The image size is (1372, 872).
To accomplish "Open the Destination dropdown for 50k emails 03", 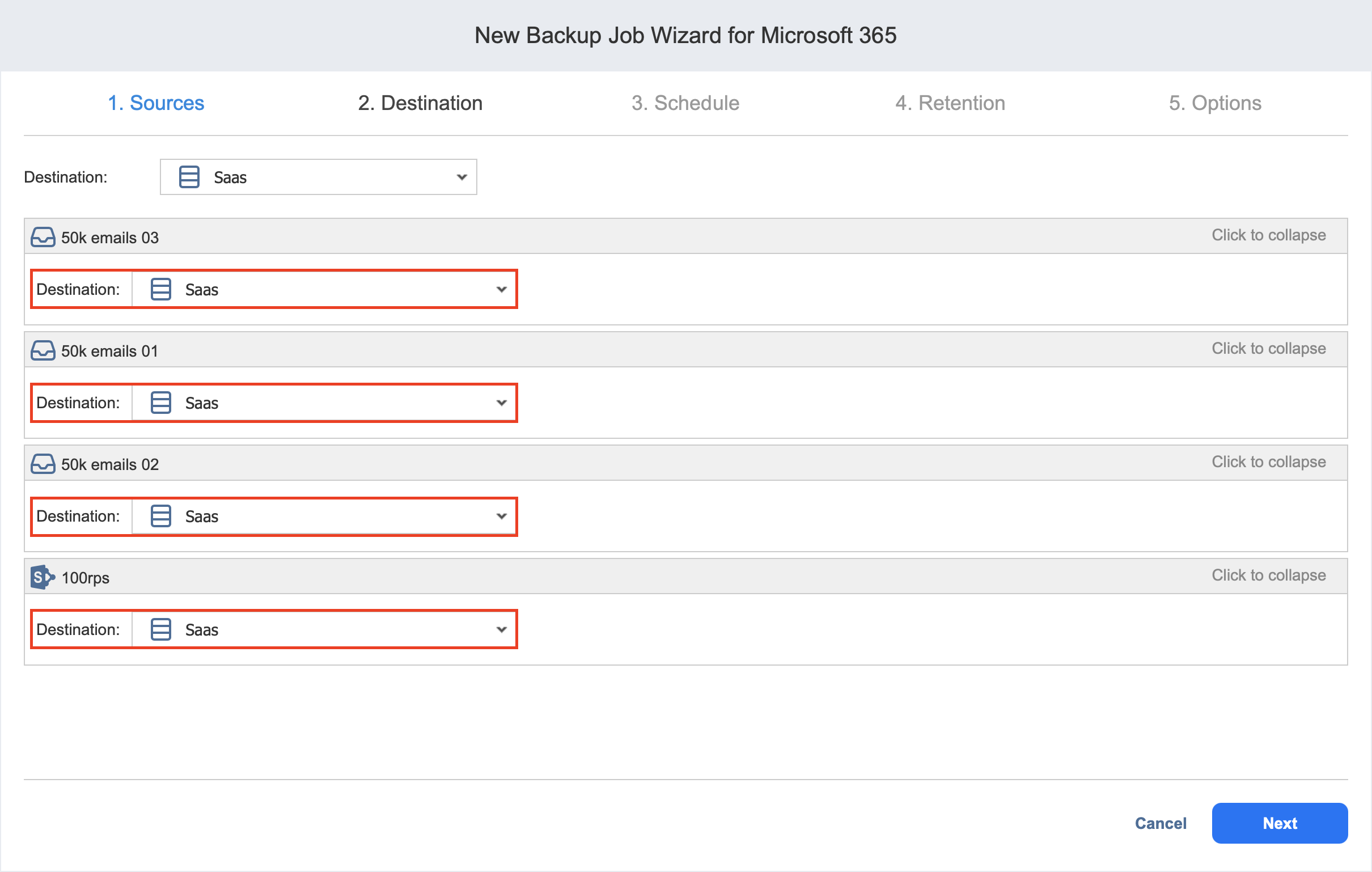I will pos(324,289).
